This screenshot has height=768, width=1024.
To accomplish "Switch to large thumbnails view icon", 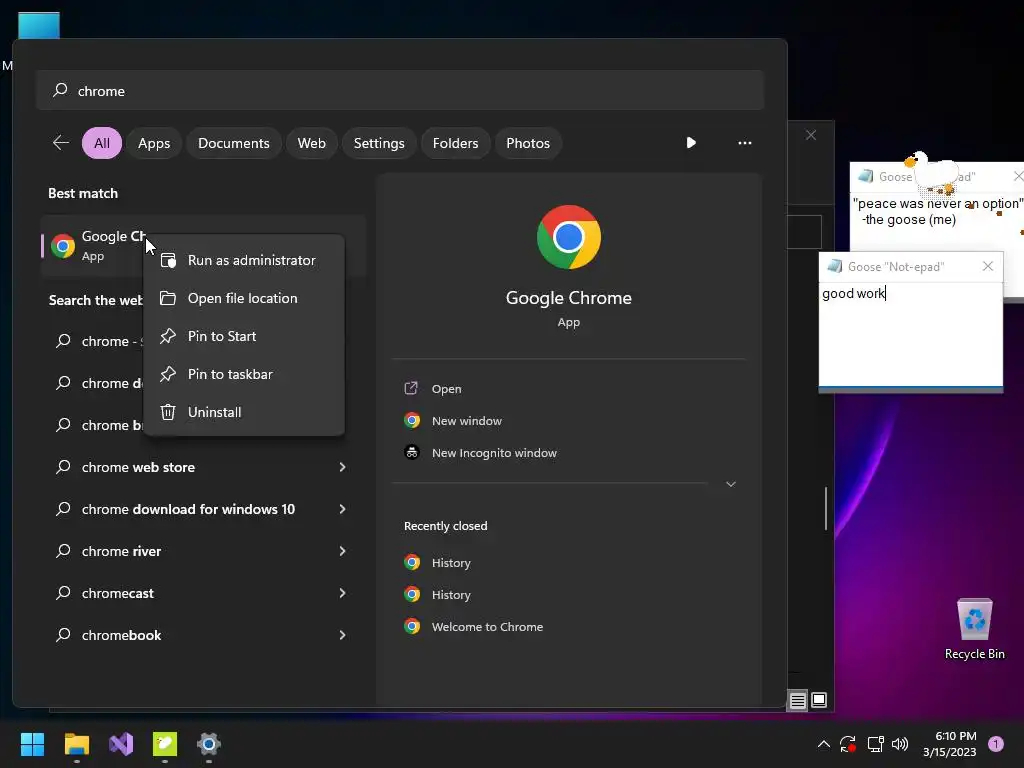I will pyautogui.click(x=819, y=701).
